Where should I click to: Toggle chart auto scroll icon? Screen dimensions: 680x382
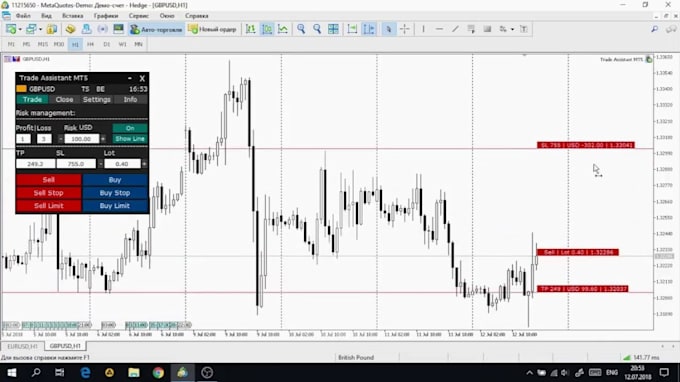pyautogui.click(x=352, y=29)
